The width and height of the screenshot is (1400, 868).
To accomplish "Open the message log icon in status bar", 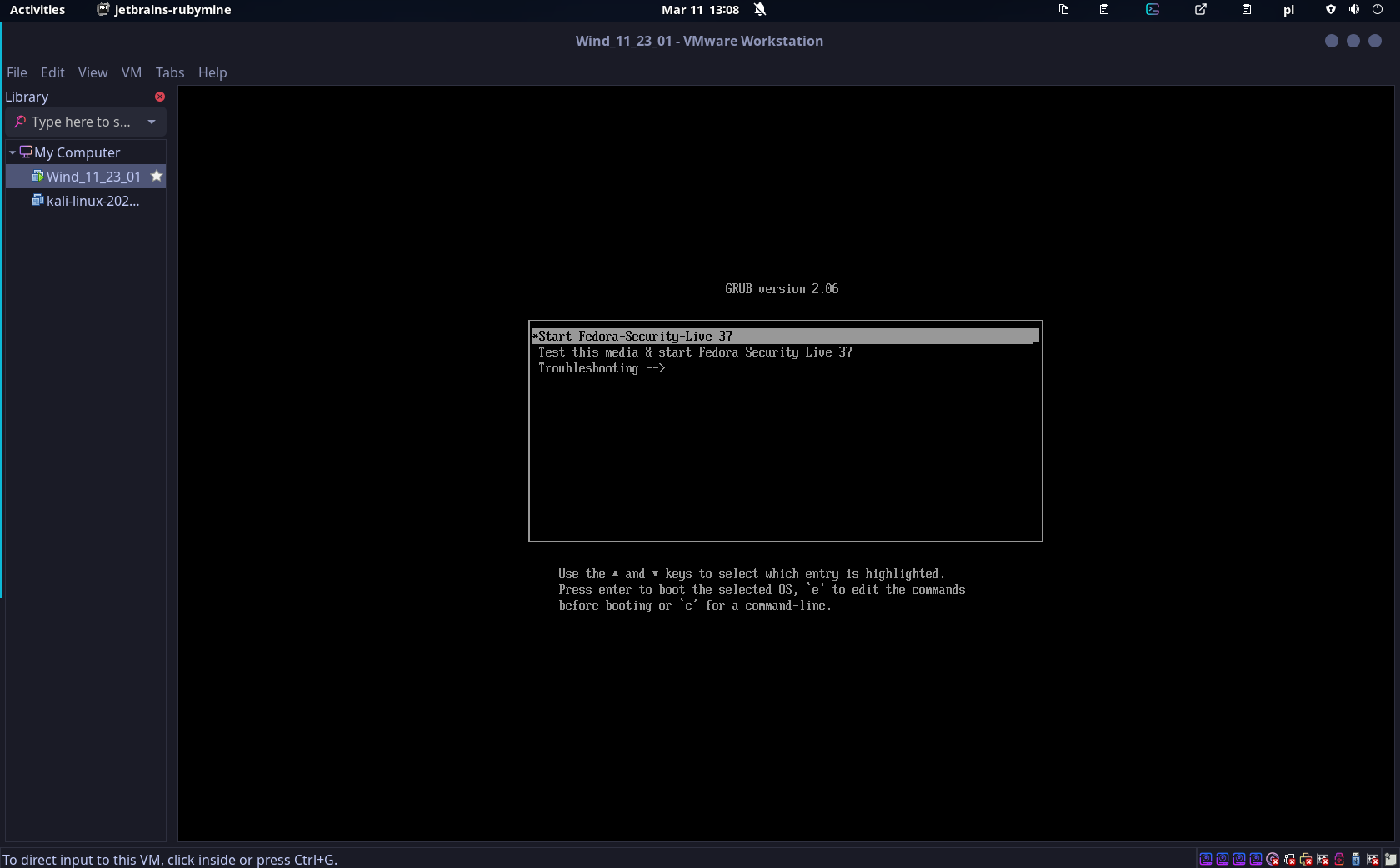I will click(x=1390, y=859).
